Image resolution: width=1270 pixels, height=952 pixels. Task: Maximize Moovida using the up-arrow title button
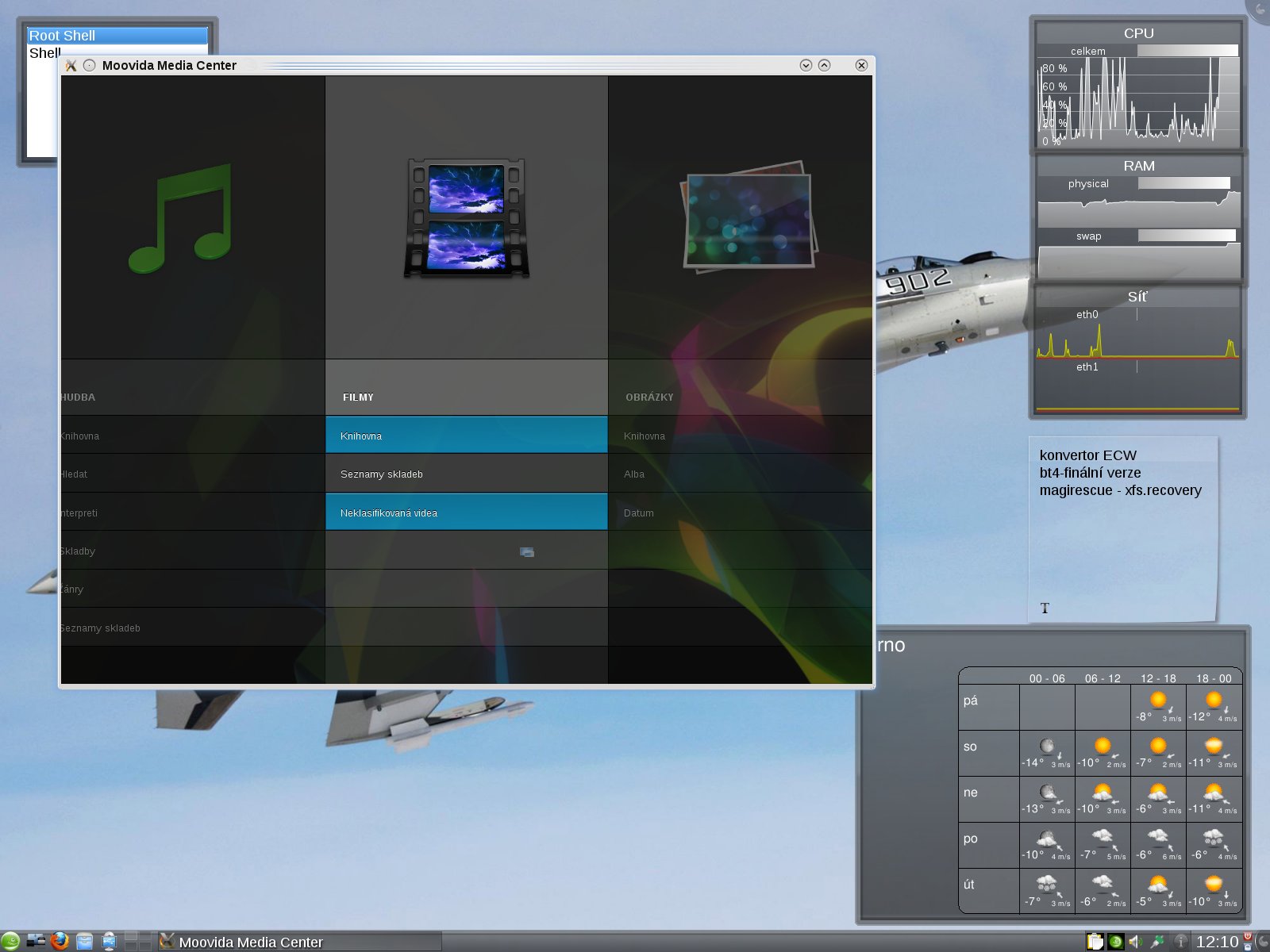click(x=825, y=65)
